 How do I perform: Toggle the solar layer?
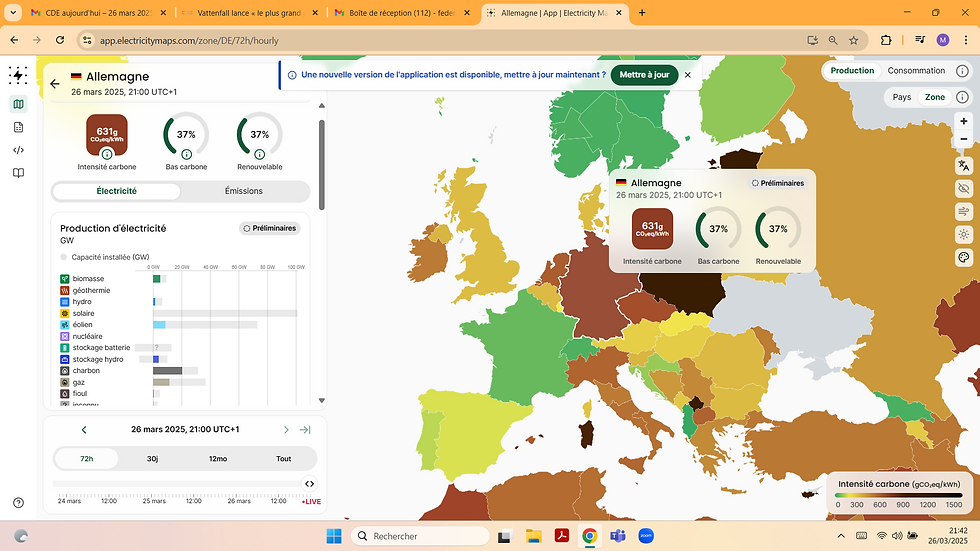pos(964,235)
